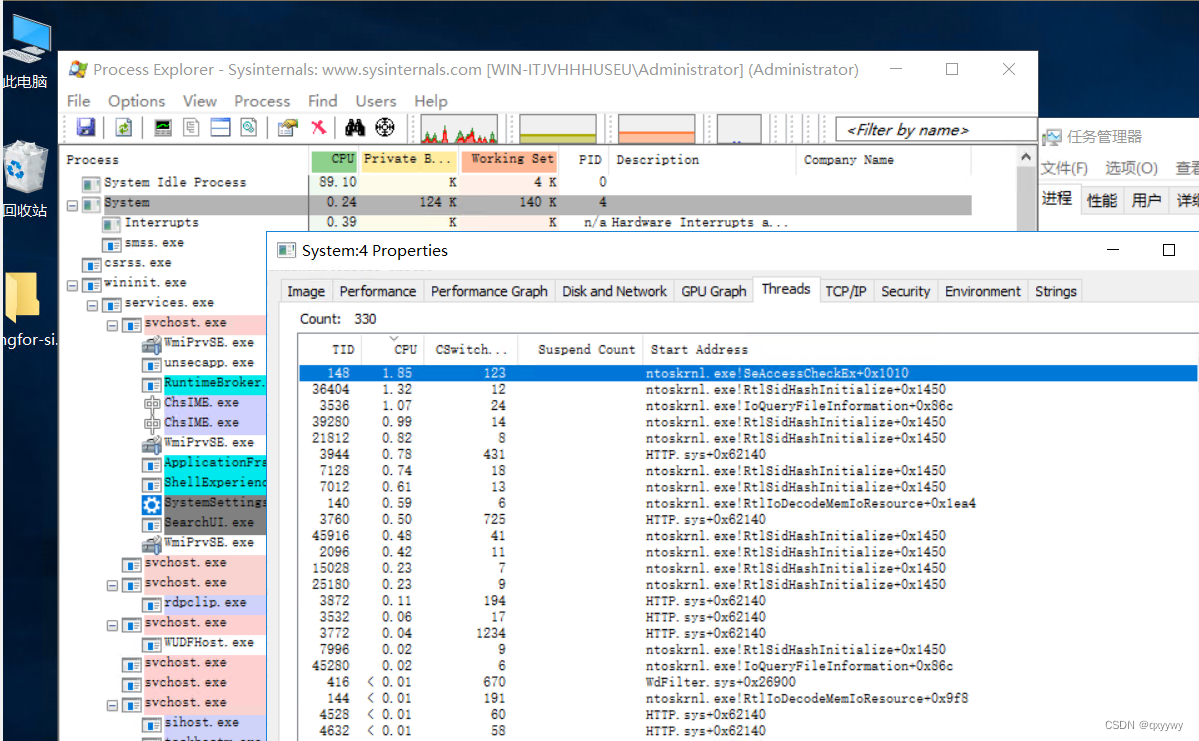Collapse the services.exe tree node

pyautogui.click(x=92, y=305)
